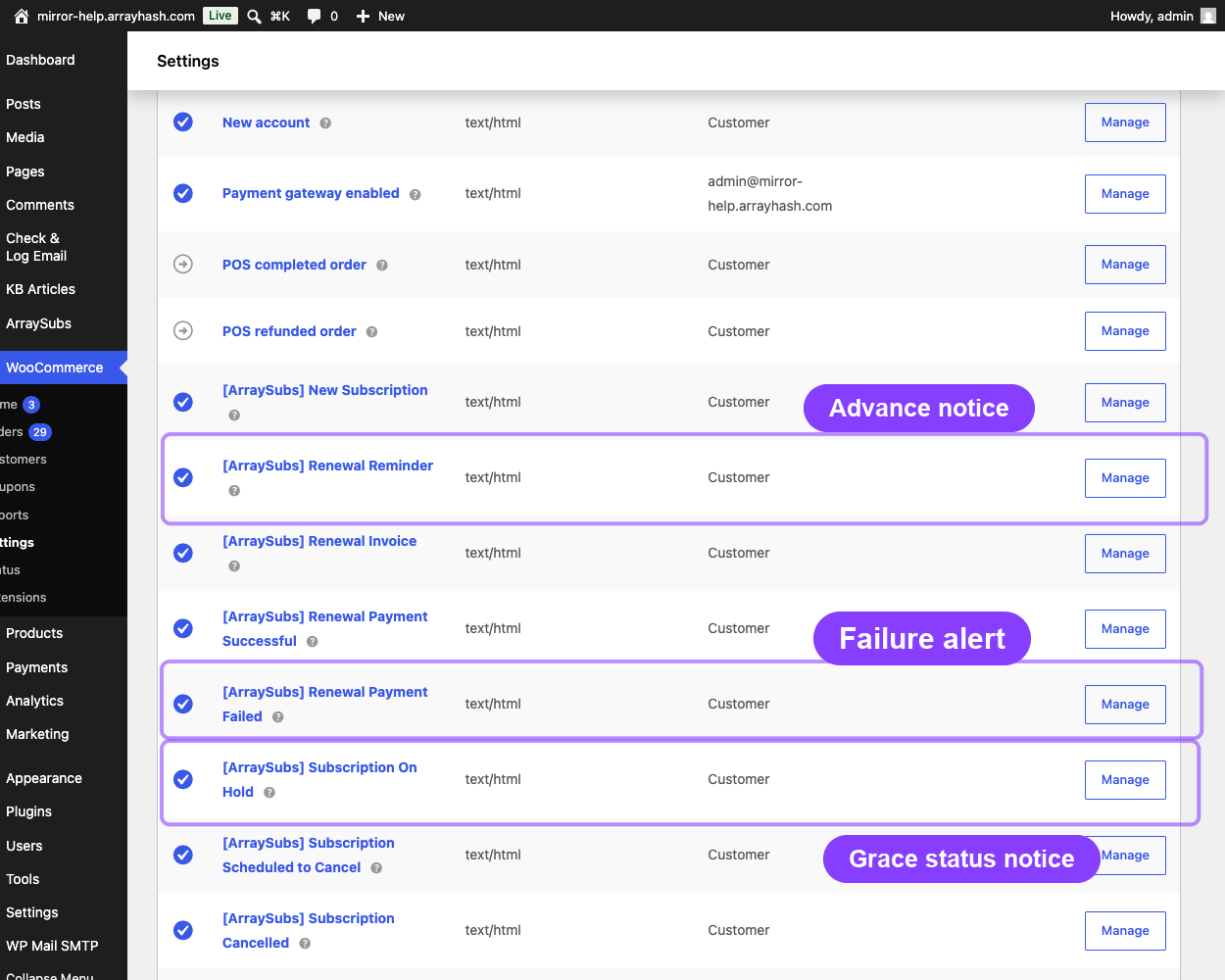Screen dimensions: 1225x980
Task: Click help icon beside Subscription On Hold
Action: (269, 793)
